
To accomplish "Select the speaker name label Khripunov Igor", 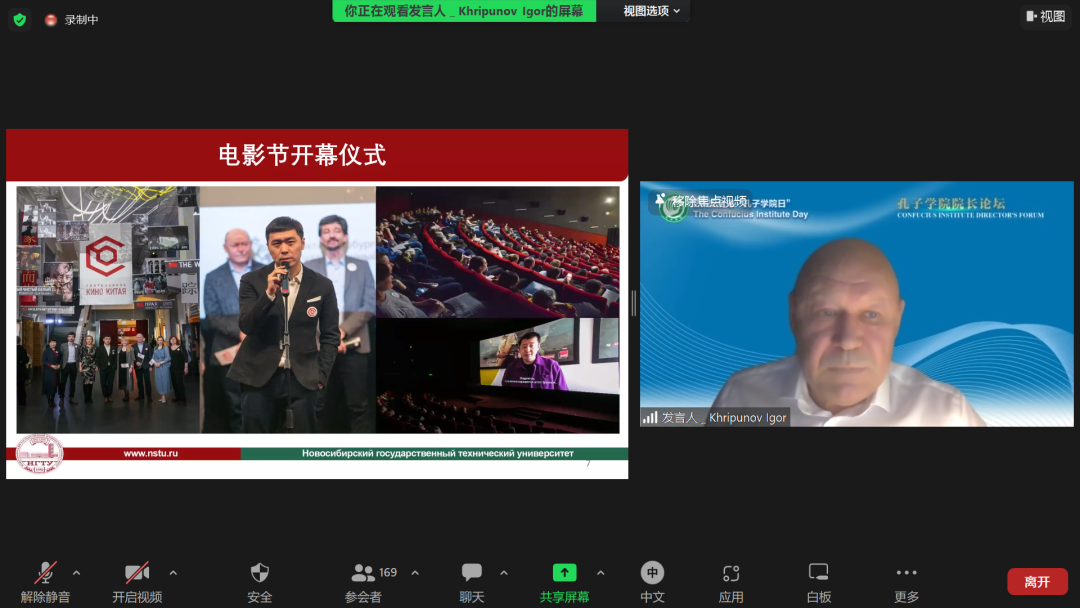I will click(x=747, y=417).
